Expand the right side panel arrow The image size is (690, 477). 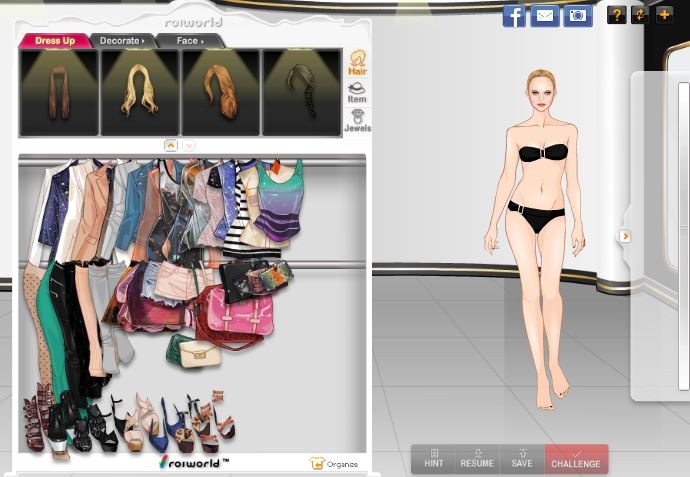click(x=625, y=236)
